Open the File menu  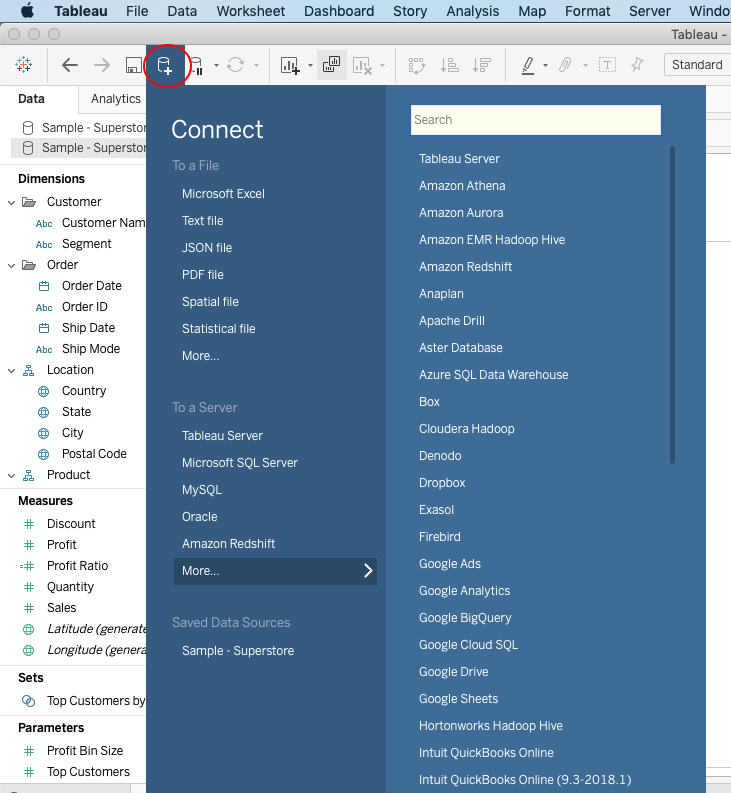click(x=137, y=11)
